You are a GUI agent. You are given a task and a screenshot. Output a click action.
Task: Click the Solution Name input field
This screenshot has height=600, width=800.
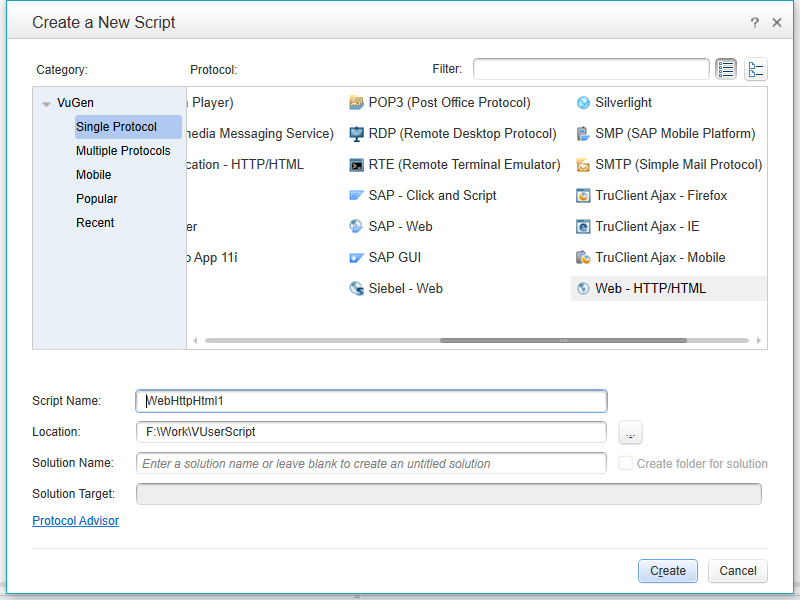[371, 463]
